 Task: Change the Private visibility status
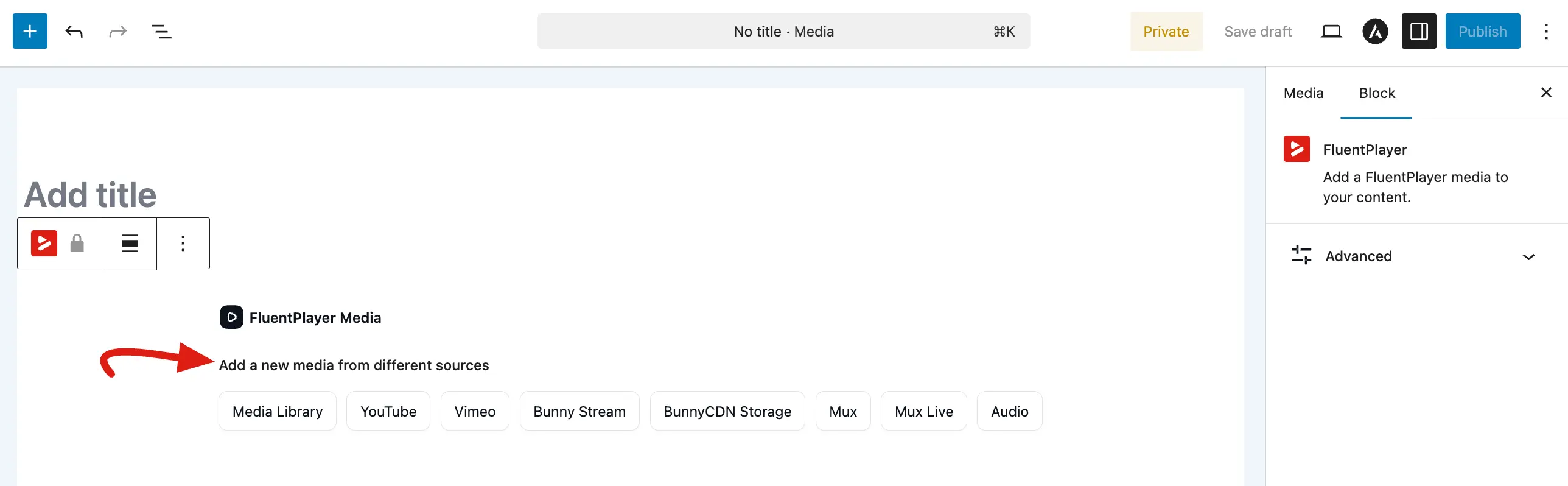coord(1166,32)
